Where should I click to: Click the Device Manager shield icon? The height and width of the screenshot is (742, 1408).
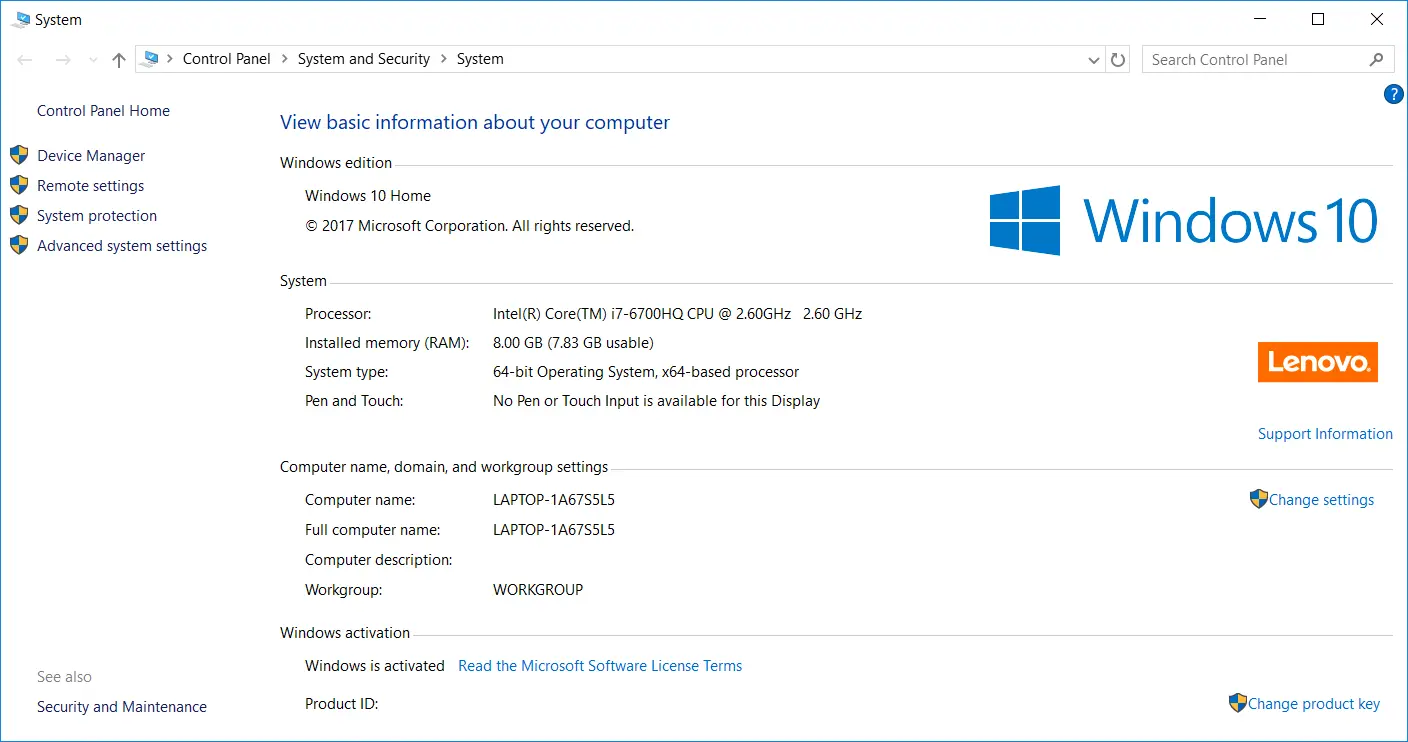tap(19, 155)
